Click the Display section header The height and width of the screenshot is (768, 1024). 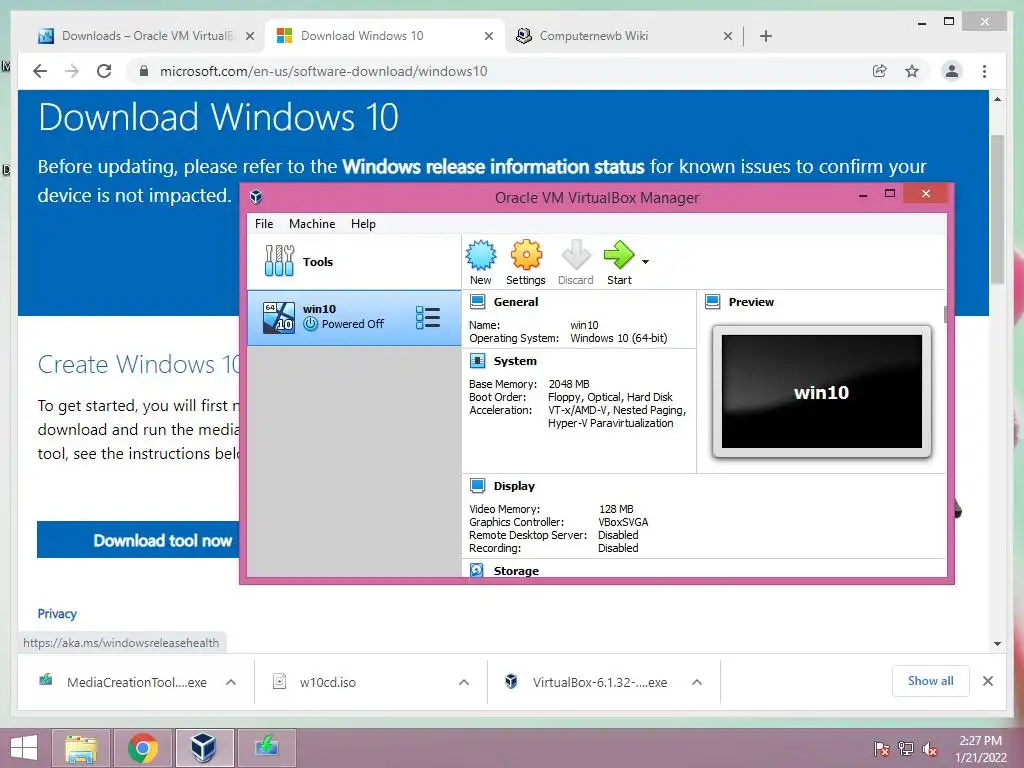point(514,486)
